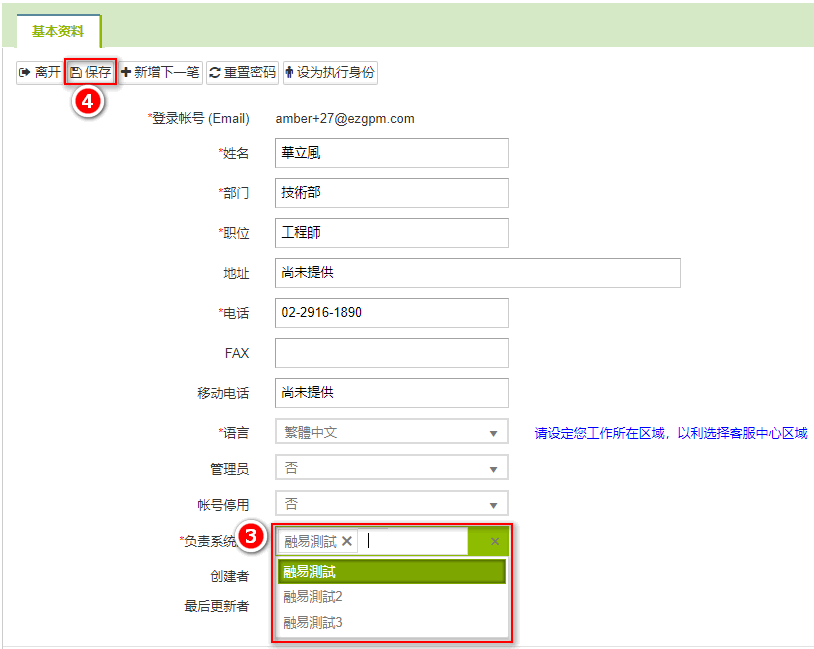Viewport: 814px width, 649px height.
Task: Open the 基本资料 tab
Action: coord(58,31)
